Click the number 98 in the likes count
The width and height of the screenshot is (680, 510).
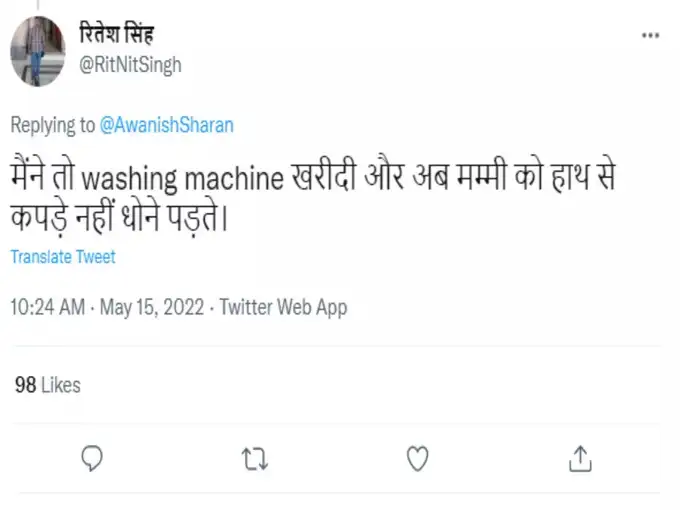tap(25, 385)
